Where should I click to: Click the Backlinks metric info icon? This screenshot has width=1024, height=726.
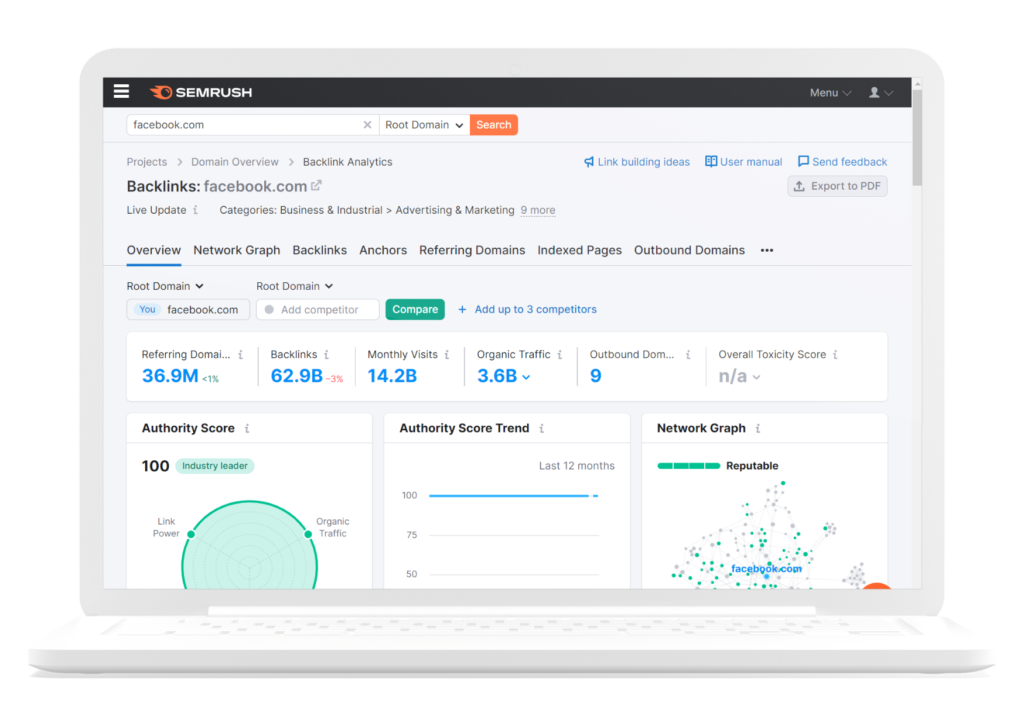click(x=327, y=354)
